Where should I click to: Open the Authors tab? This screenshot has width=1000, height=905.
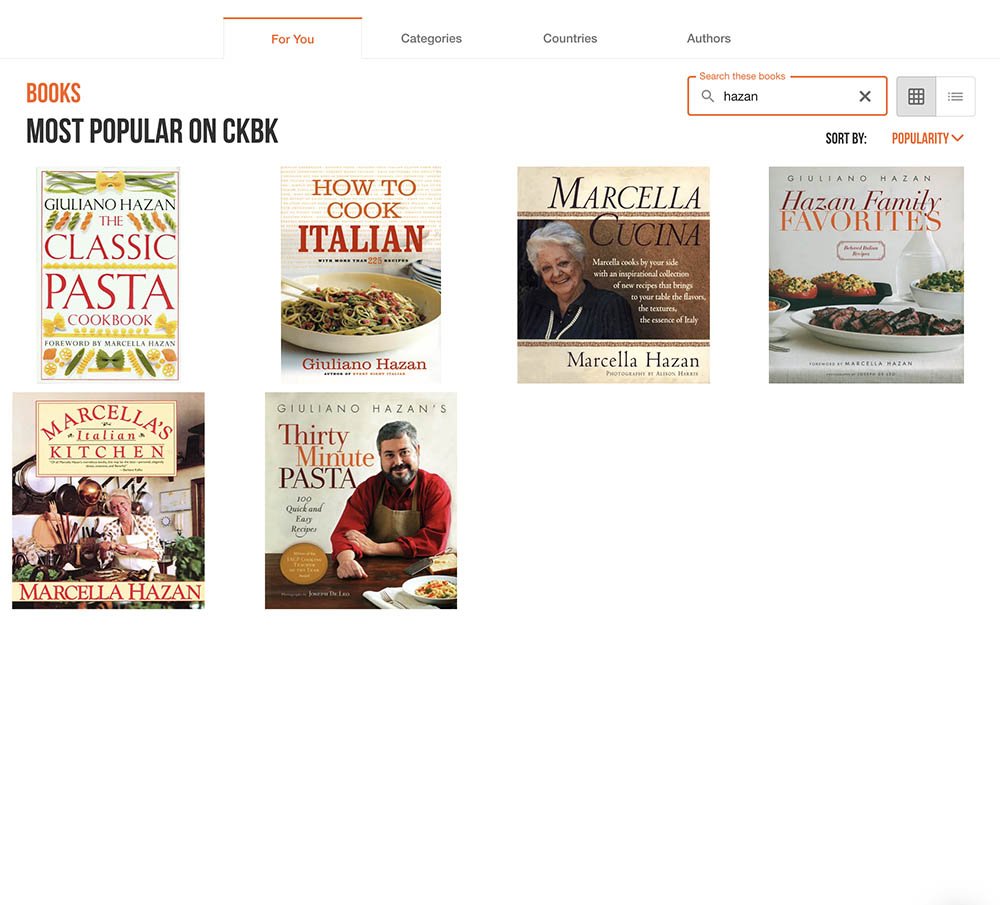(x=709, y=38)
